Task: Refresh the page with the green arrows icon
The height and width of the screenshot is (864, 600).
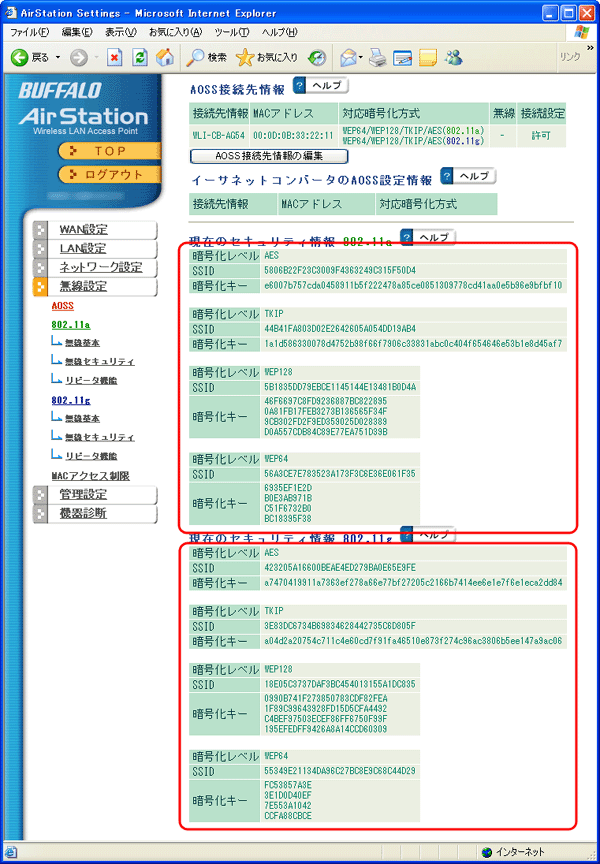Action: click(x=141, y=57)
